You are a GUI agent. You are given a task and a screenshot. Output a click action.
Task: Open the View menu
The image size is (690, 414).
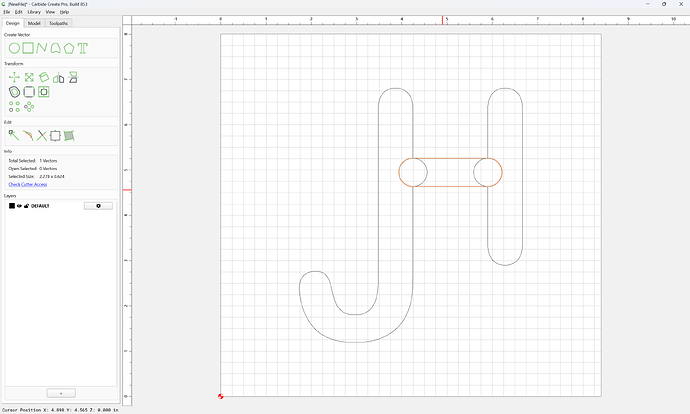coord(50,12)
